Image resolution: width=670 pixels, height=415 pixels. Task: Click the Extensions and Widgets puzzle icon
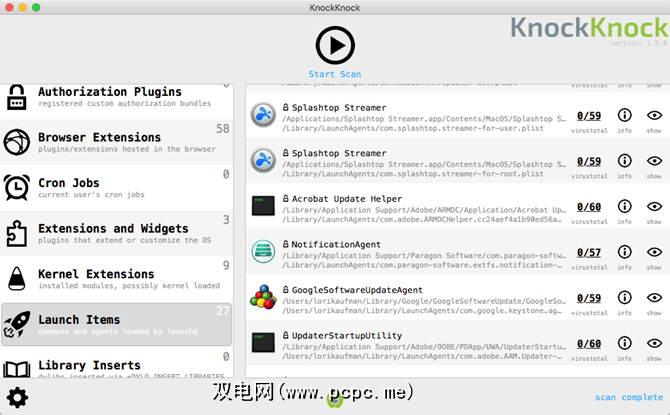coord(17,233)
